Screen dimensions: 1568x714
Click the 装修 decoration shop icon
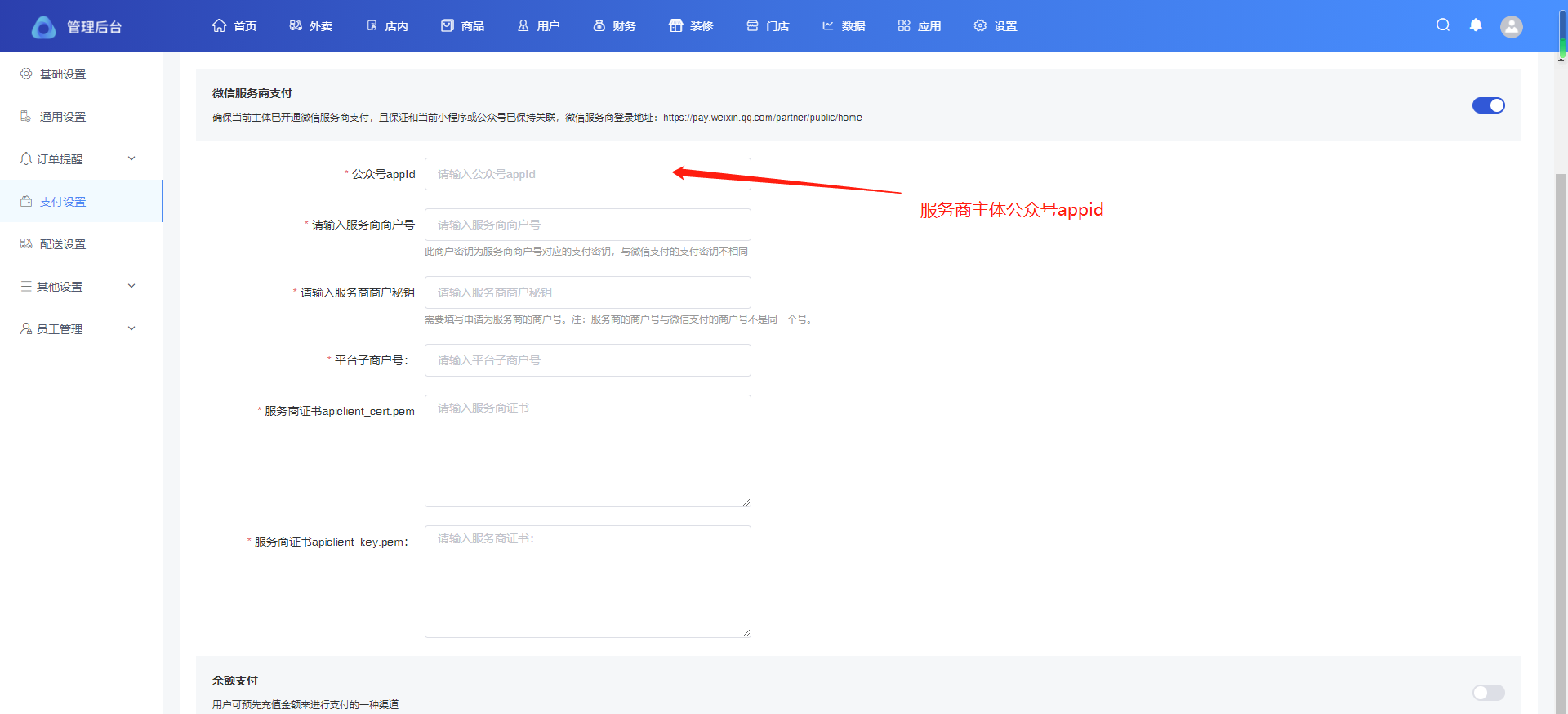click(x=675, y=25)
